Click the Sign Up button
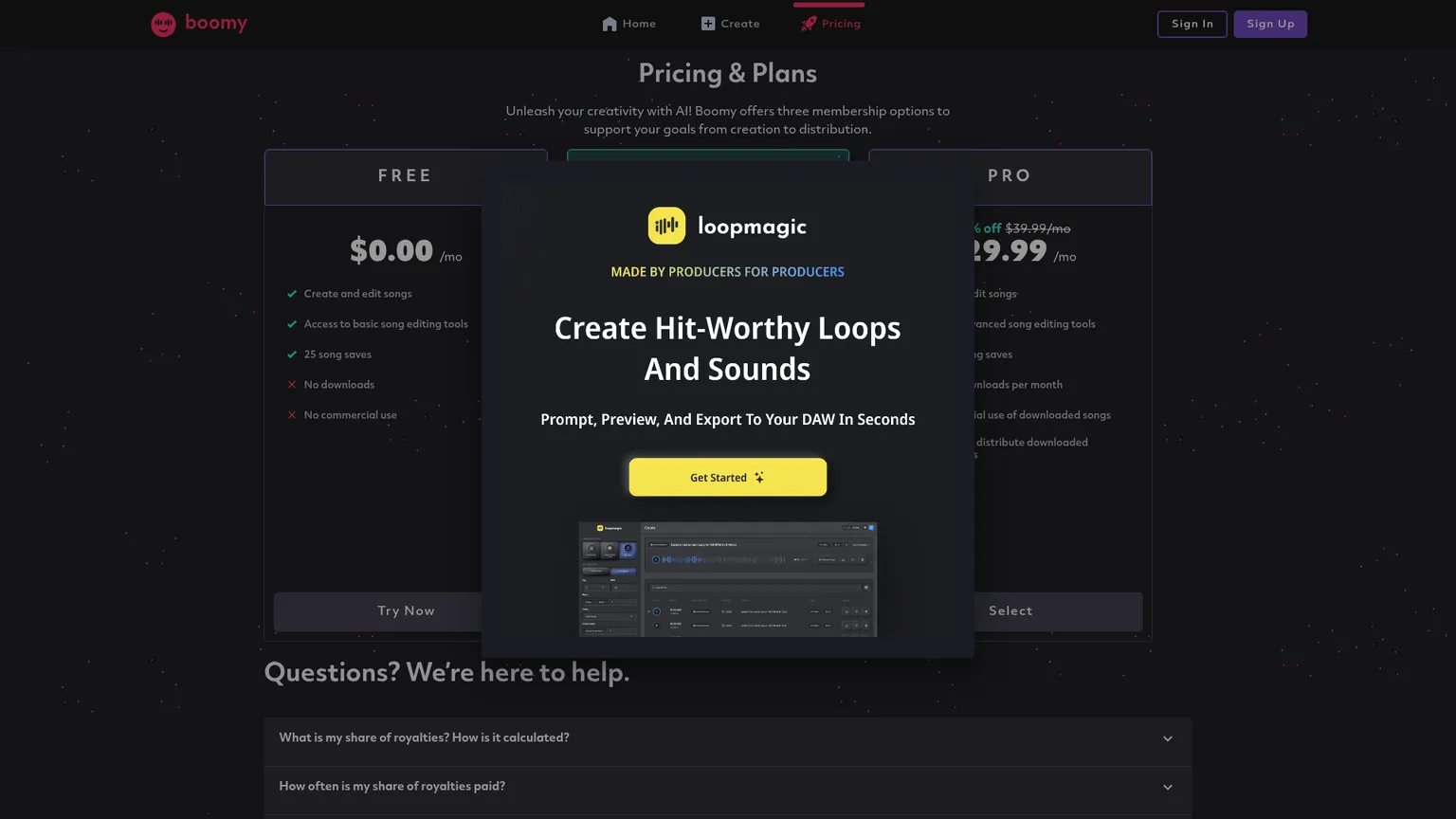This screenshot has width=1456, height=819. pyautogui.click(x=1270, y=24)
